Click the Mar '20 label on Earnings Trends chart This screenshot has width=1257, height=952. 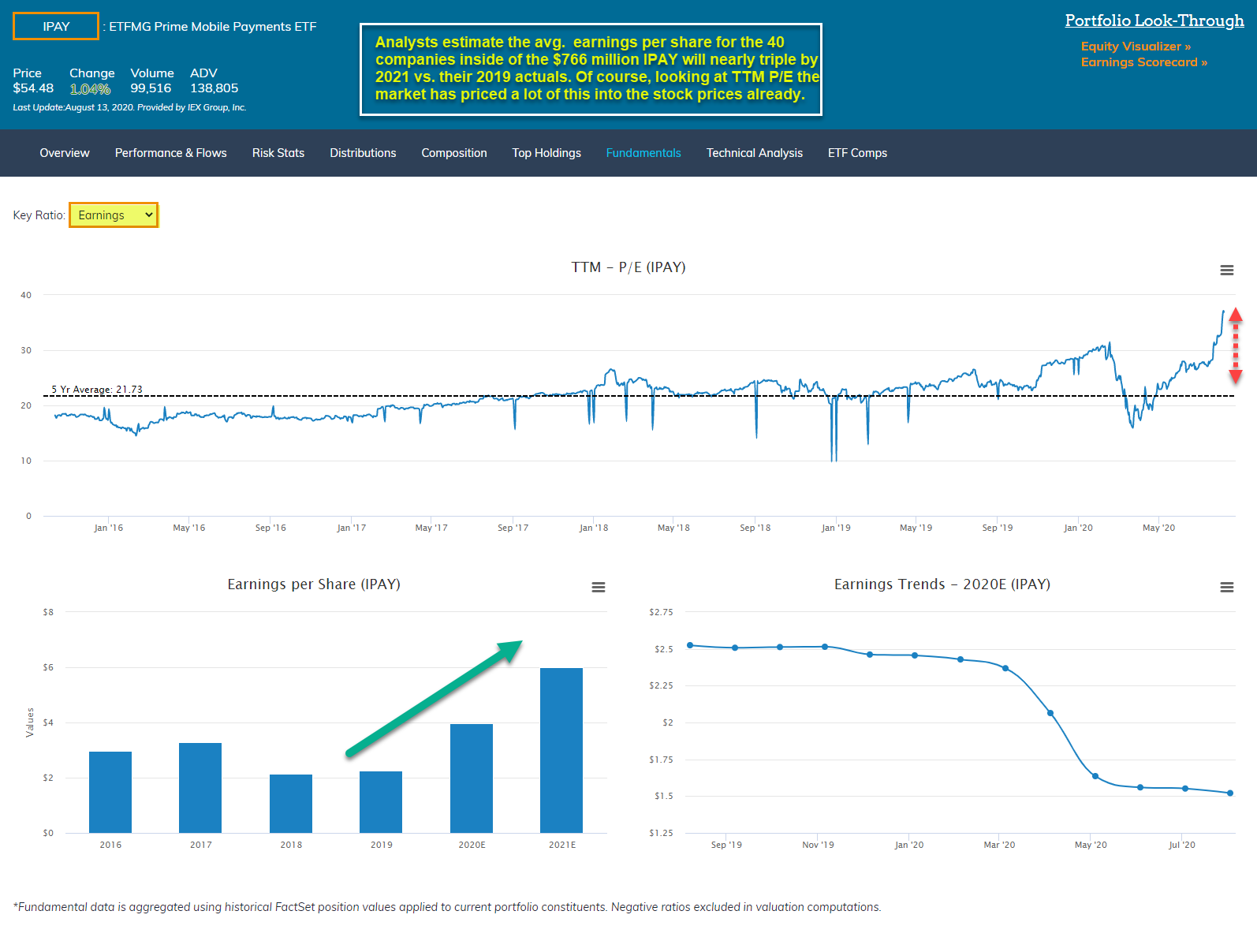coord(999,845)
